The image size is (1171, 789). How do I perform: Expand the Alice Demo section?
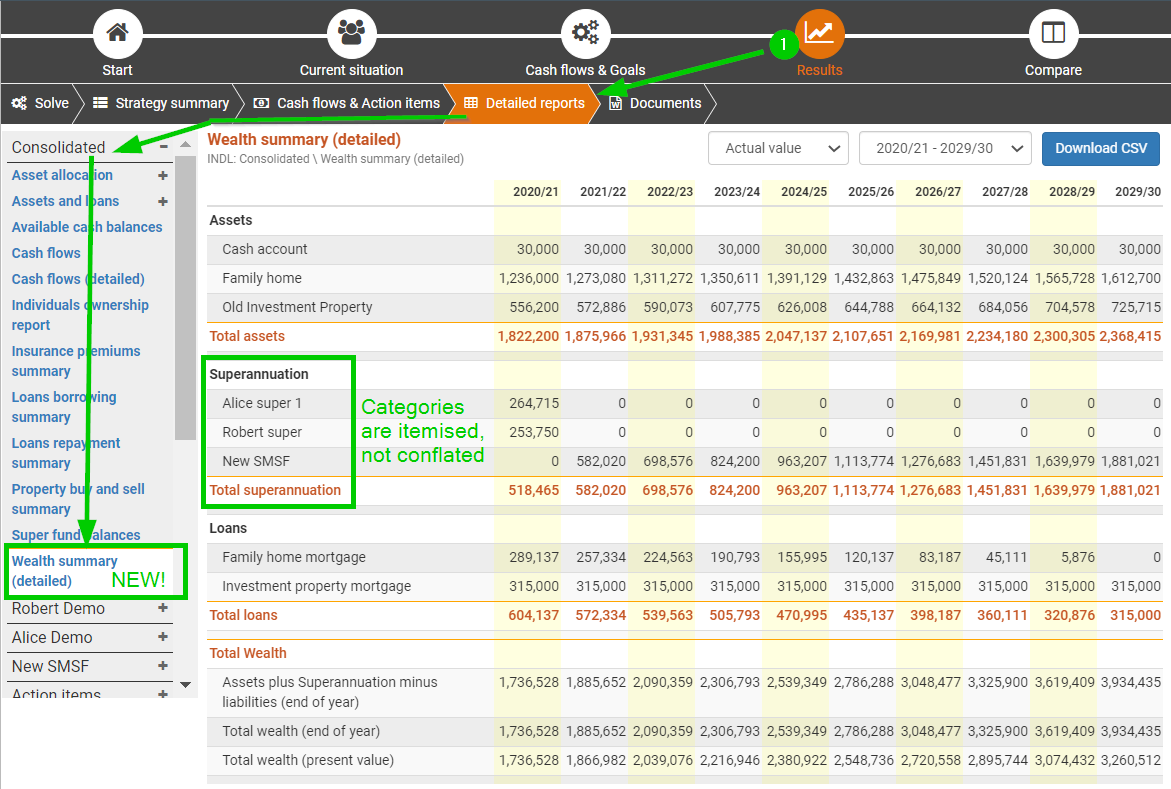[163, 637]
